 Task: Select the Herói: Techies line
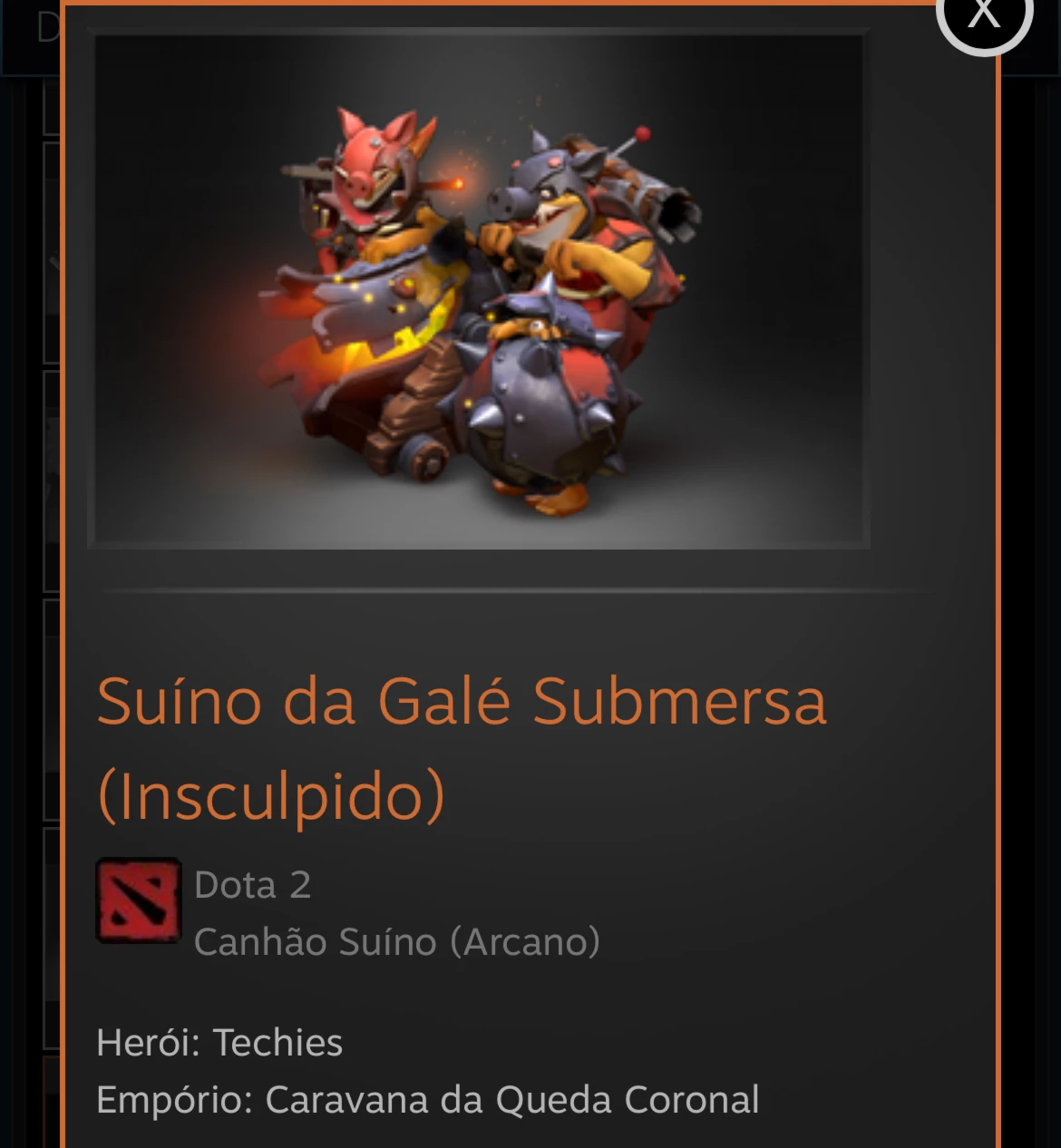click(x=219, y=1043)
